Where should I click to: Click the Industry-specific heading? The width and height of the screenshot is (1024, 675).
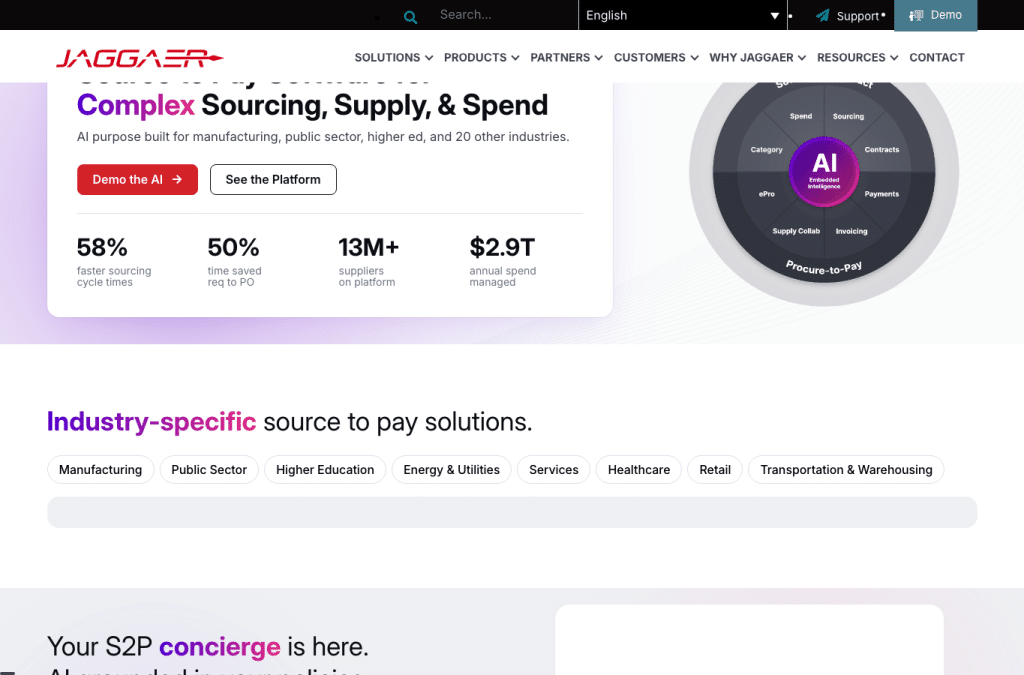[289, 422]
